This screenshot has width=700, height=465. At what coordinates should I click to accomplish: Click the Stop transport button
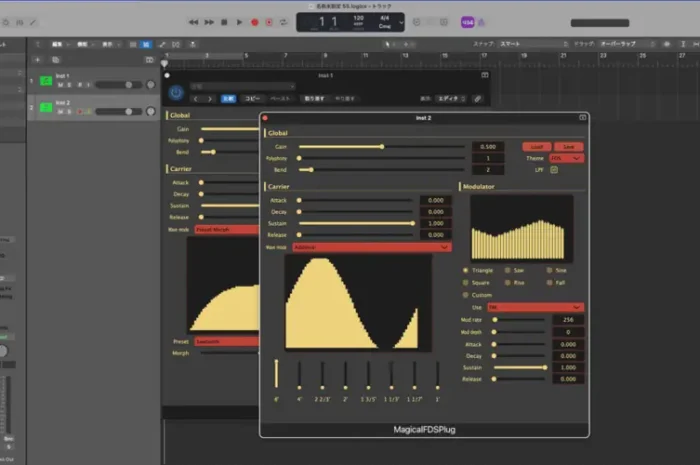coord(224,22)
